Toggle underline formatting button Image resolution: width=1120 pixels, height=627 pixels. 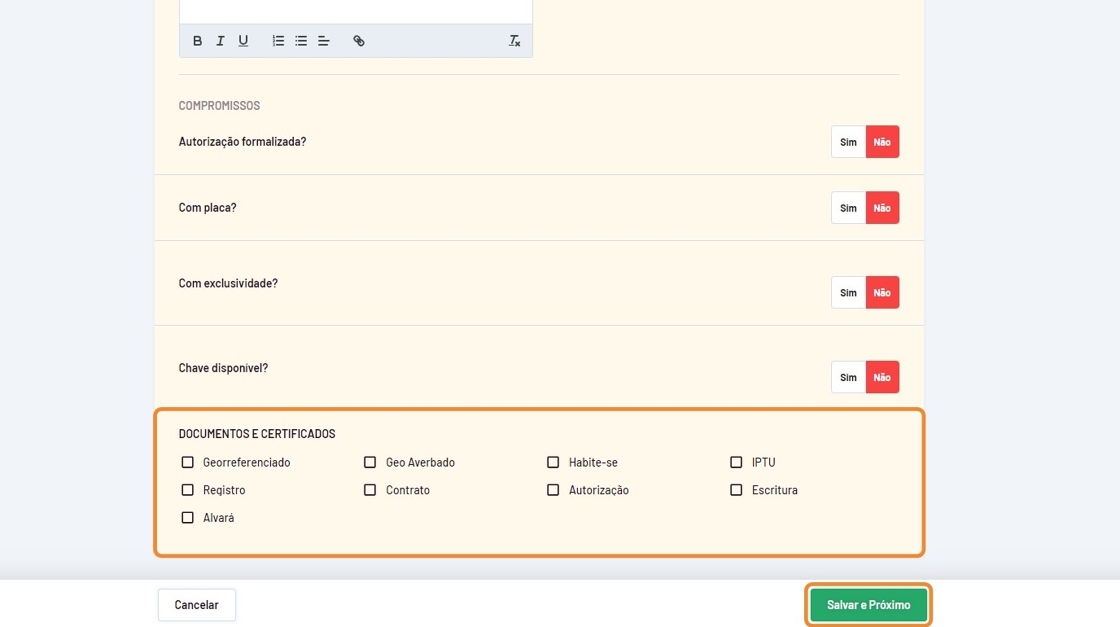[x=243, y=41]
